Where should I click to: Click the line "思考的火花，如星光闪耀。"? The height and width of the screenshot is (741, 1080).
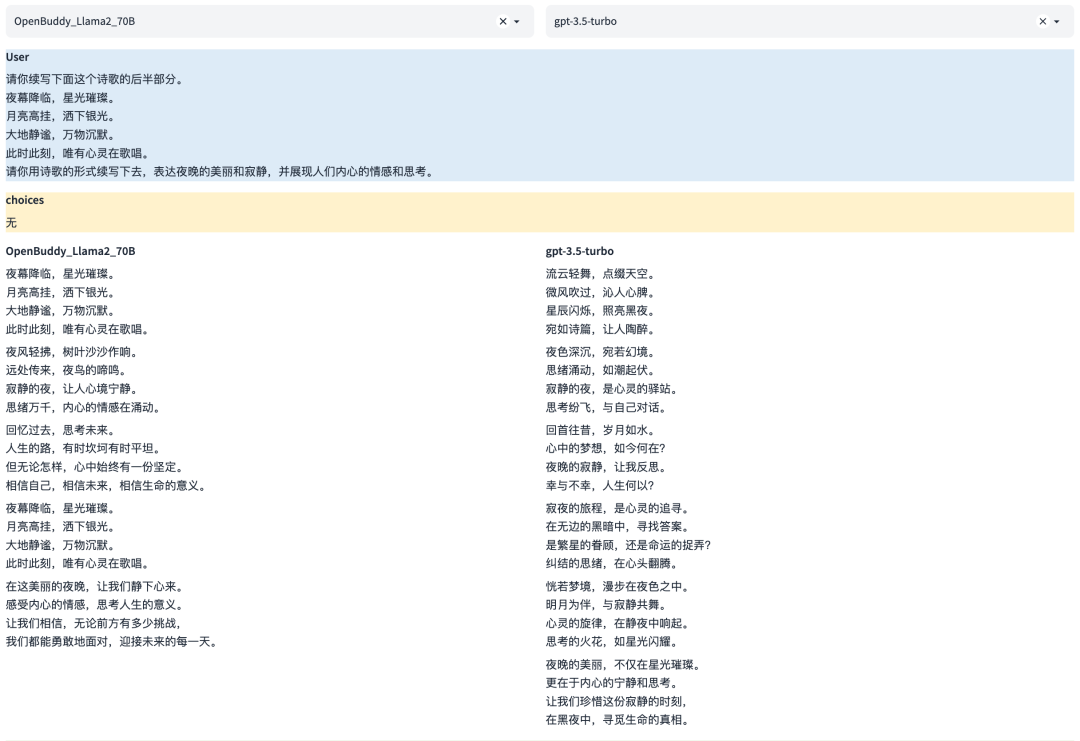coord(613,642)
